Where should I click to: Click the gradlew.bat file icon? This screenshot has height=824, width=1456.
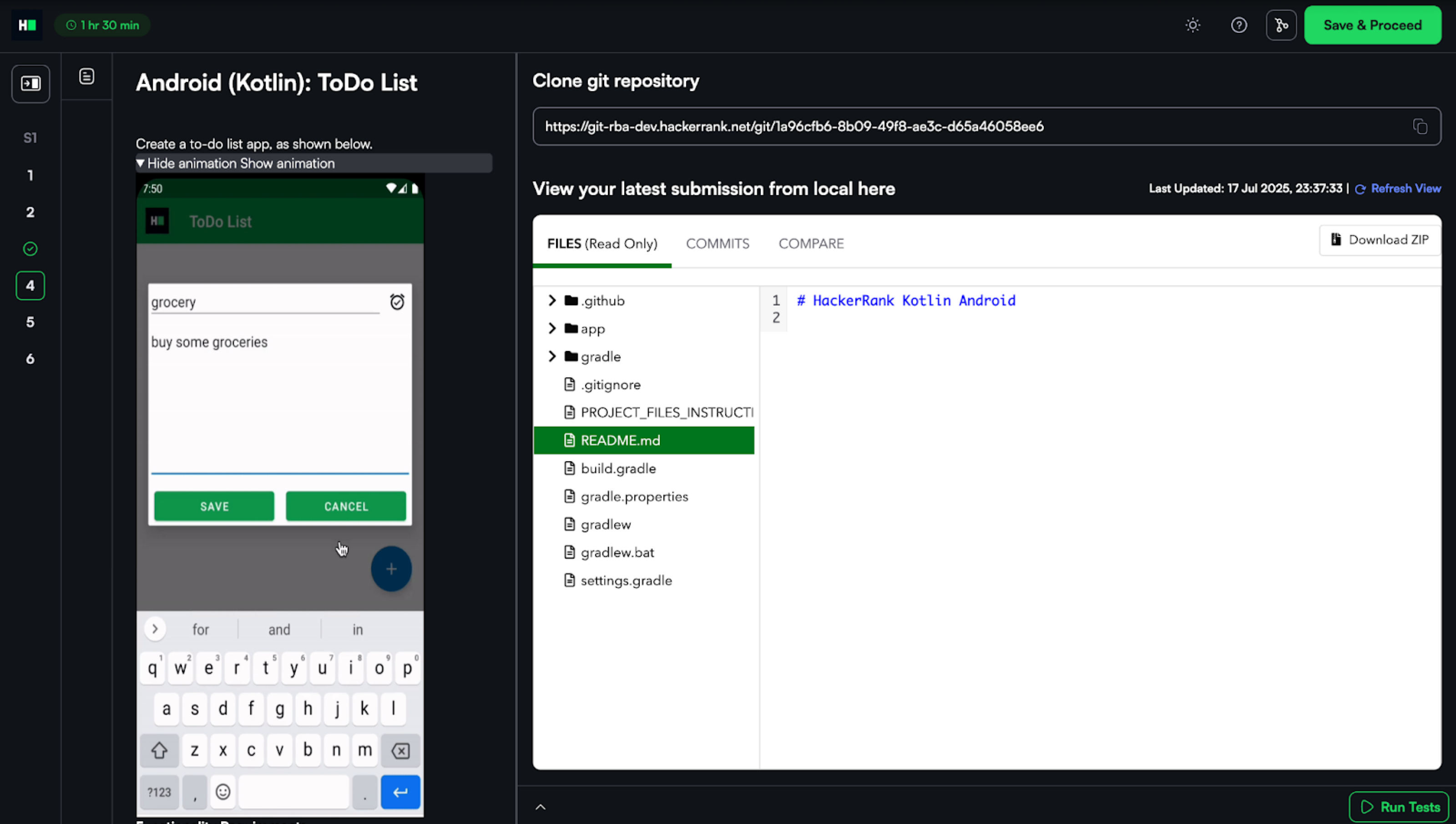point(569,552)
